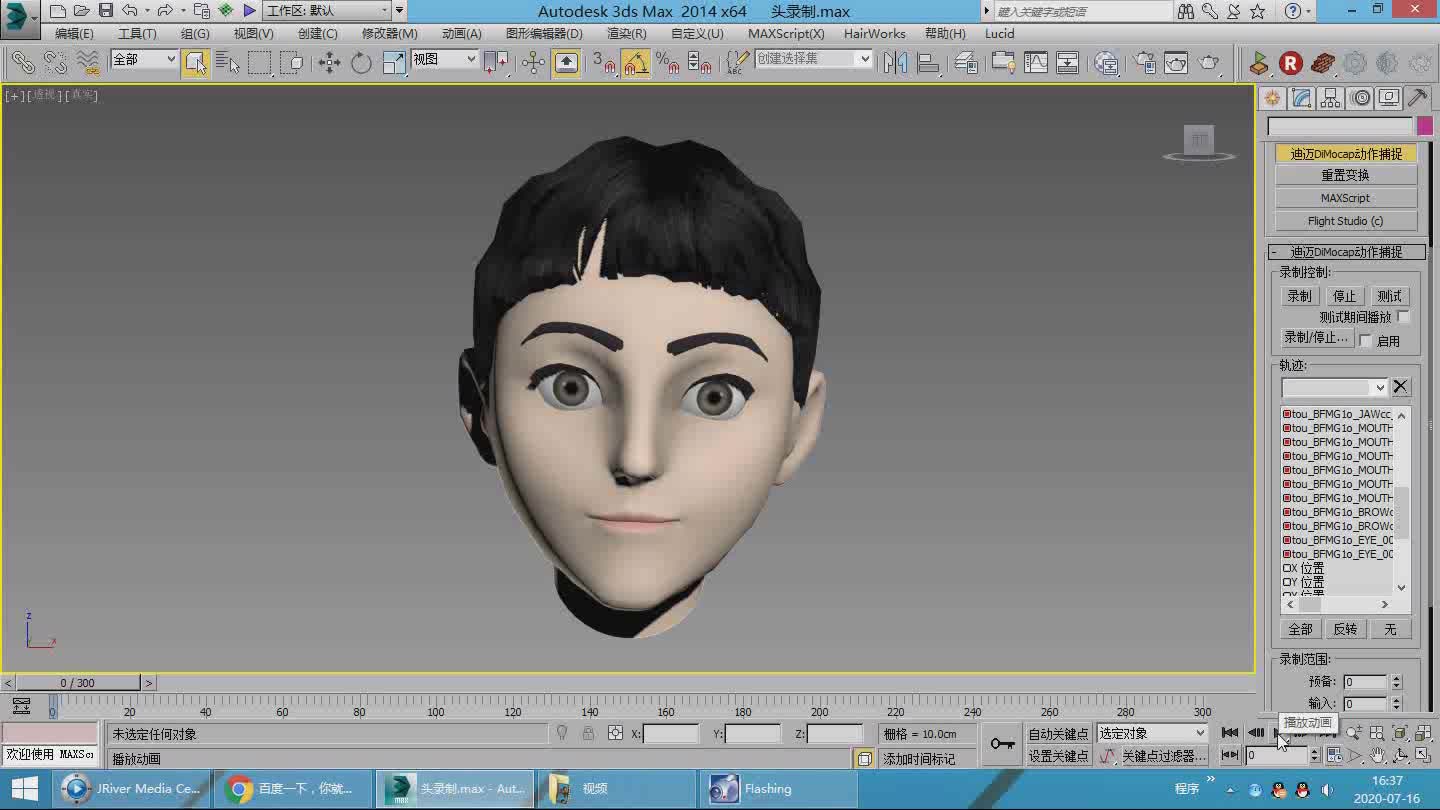Image resolution: width=1440 pixels, height=810 pixels.
Task: Open the application menu arrow beside the logo
Action: point(34,18)
